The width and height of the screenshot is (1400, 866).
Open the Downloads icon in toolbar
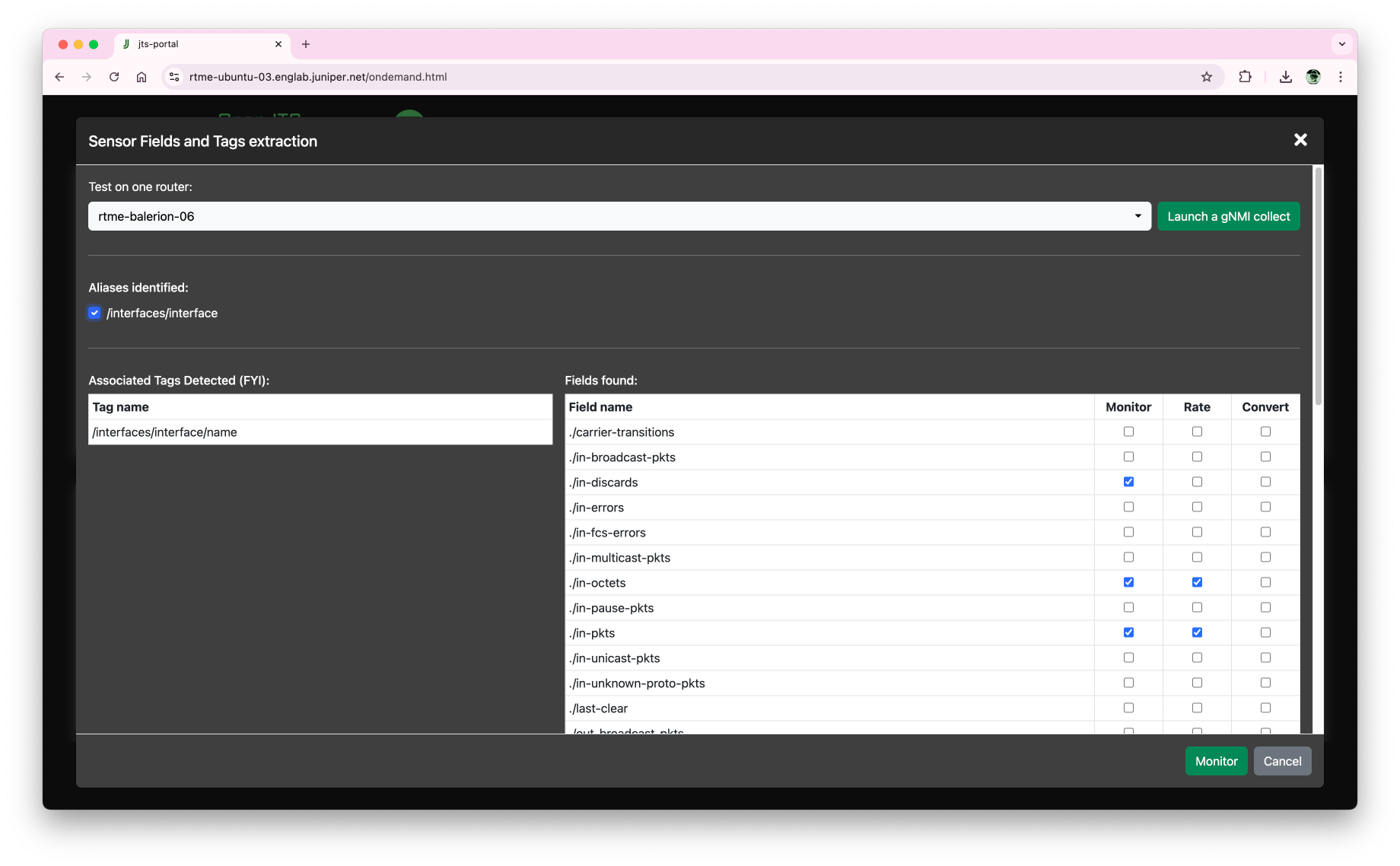click(1285, 77)
